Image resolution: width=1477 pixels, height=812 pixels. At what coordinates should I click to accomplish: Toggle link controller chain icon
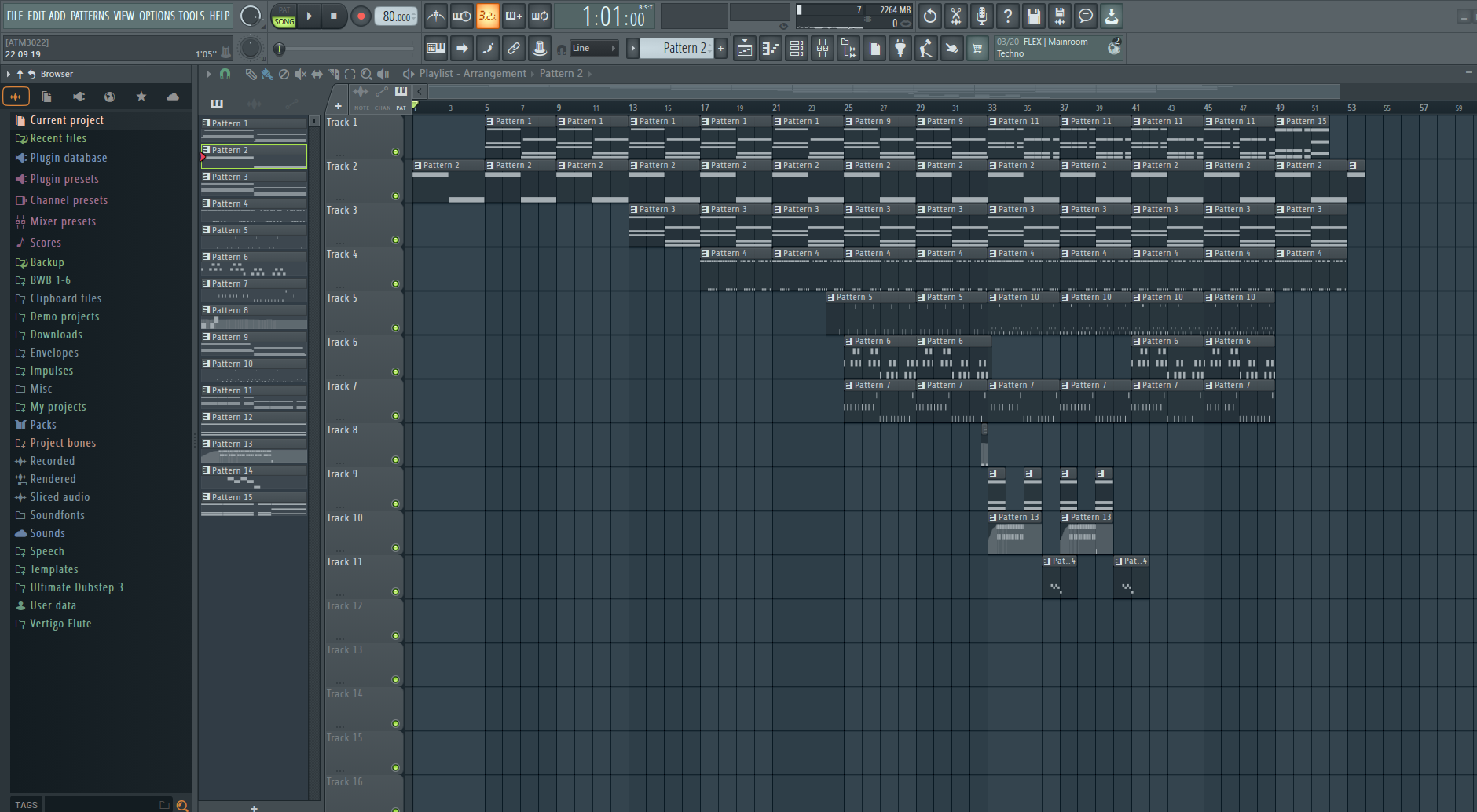tap(514, 49)
